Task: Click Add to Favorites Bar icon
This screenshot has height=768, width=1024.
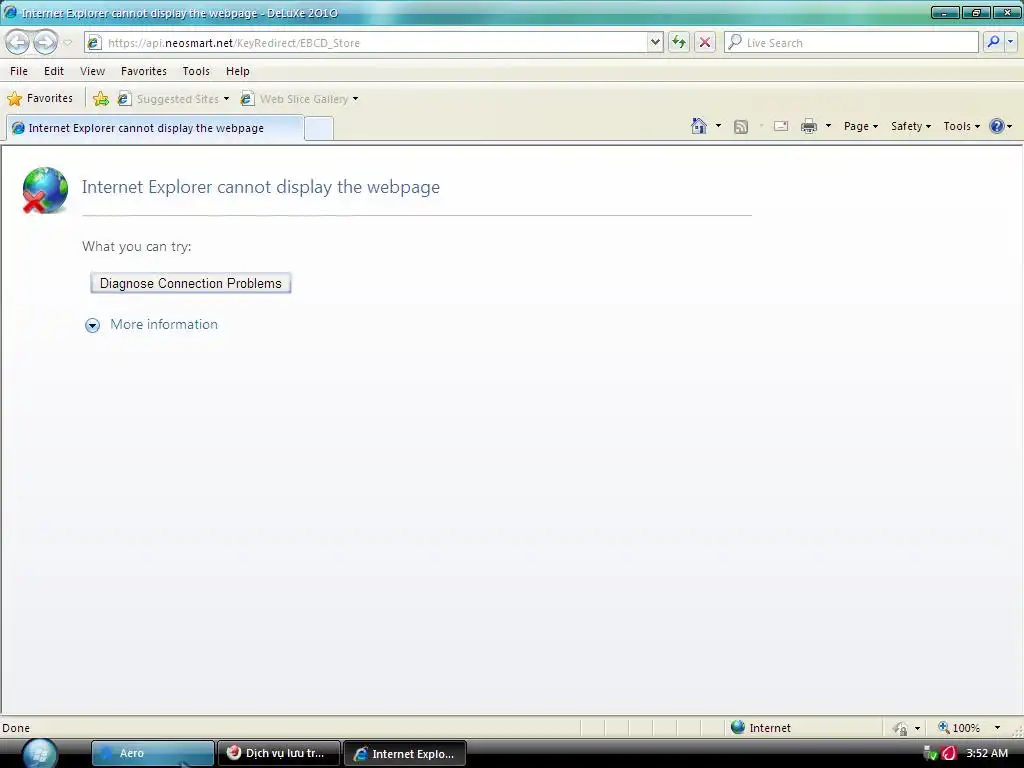Action: click(x=101, y=99)
